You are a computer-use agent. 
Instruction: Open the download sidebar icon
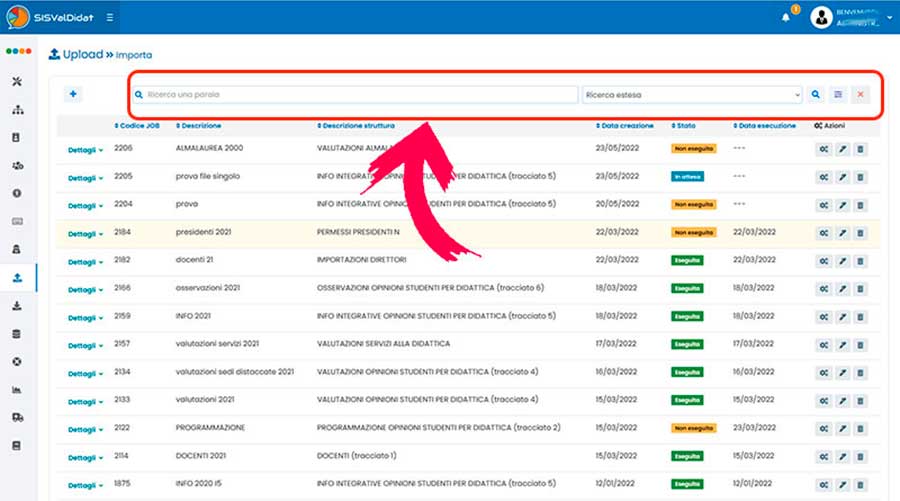pos(15,305)
